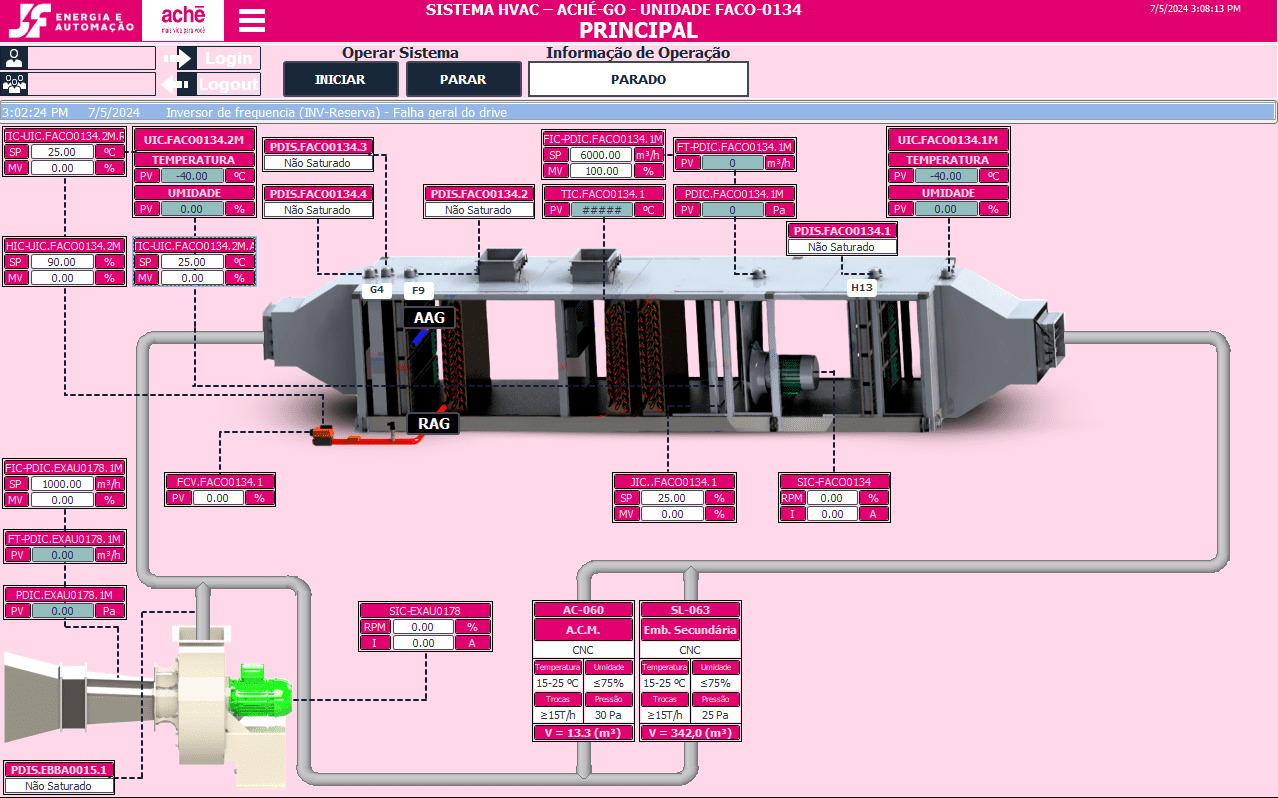The image size is (1278, 798).
Task: Select the alarm message banner row
Action: (x=639, y=112)
